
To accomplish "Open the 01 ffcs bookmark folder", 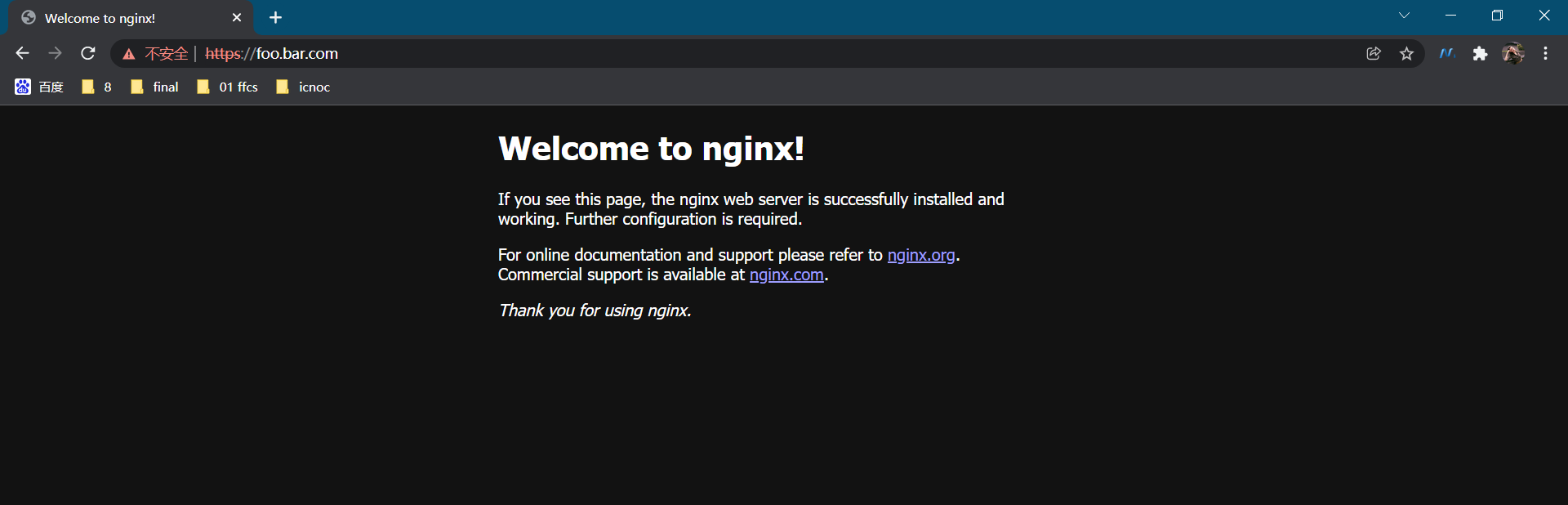I will (227, 87).
